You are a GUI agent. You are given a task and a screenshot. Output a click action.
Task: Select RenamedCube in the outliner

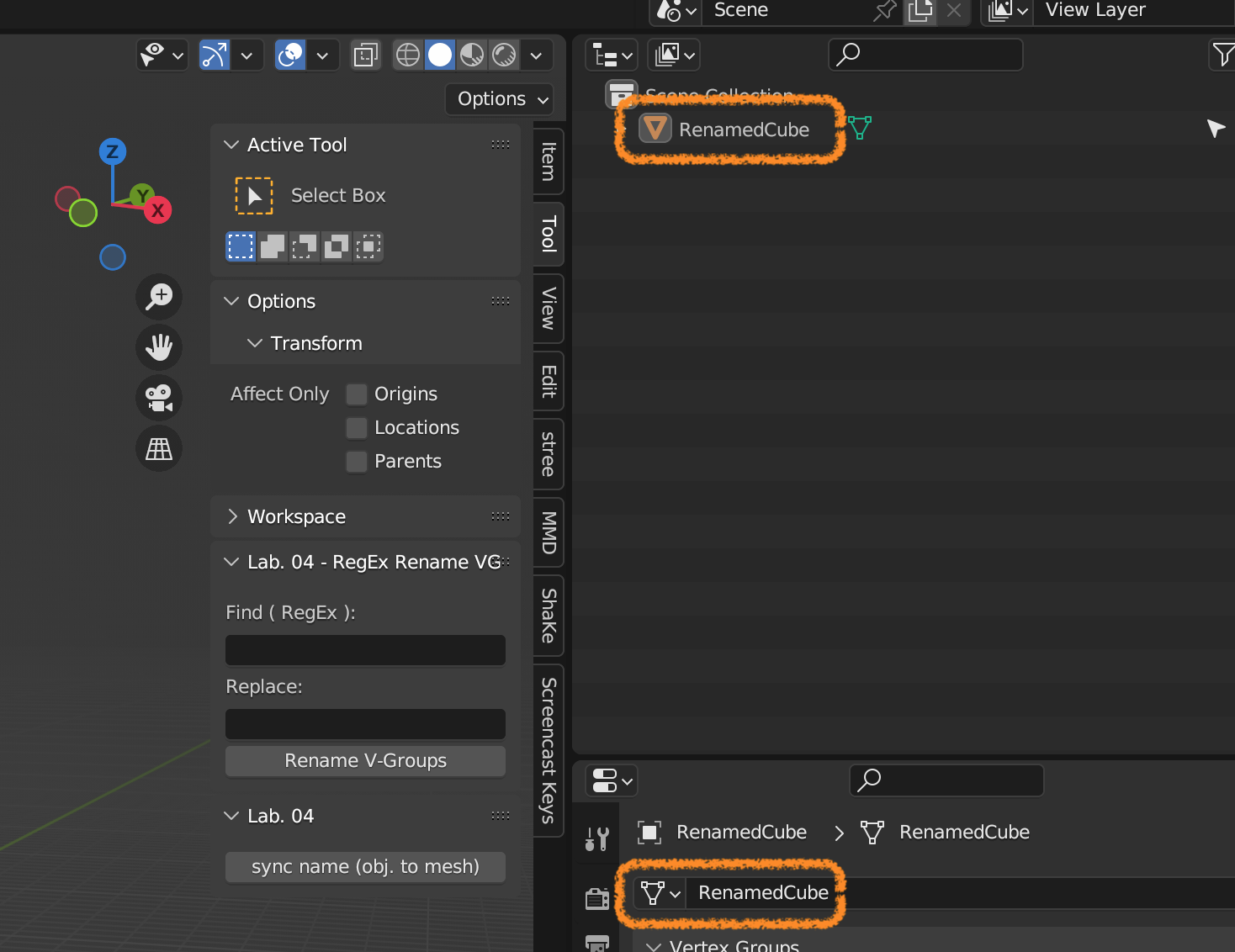pos(744,130)
